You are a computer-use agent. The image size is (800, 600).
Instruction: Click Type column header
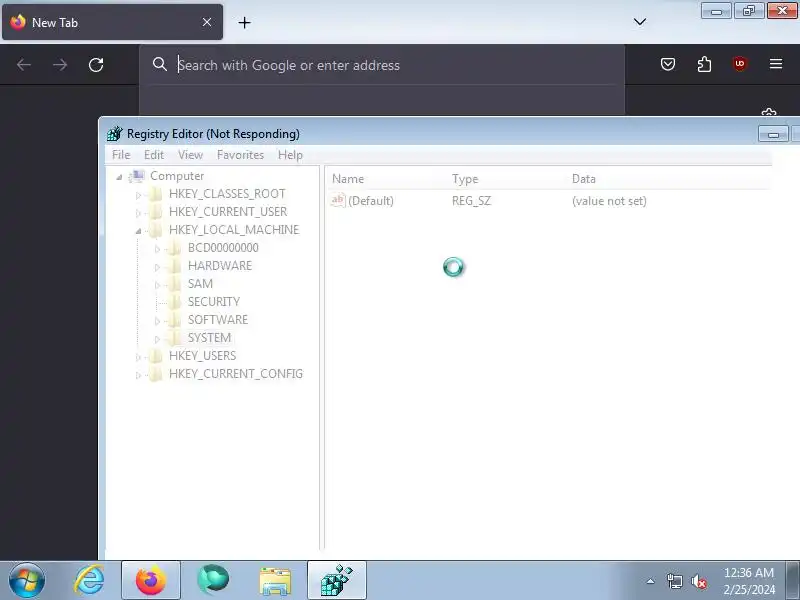(x=465, y=179)
